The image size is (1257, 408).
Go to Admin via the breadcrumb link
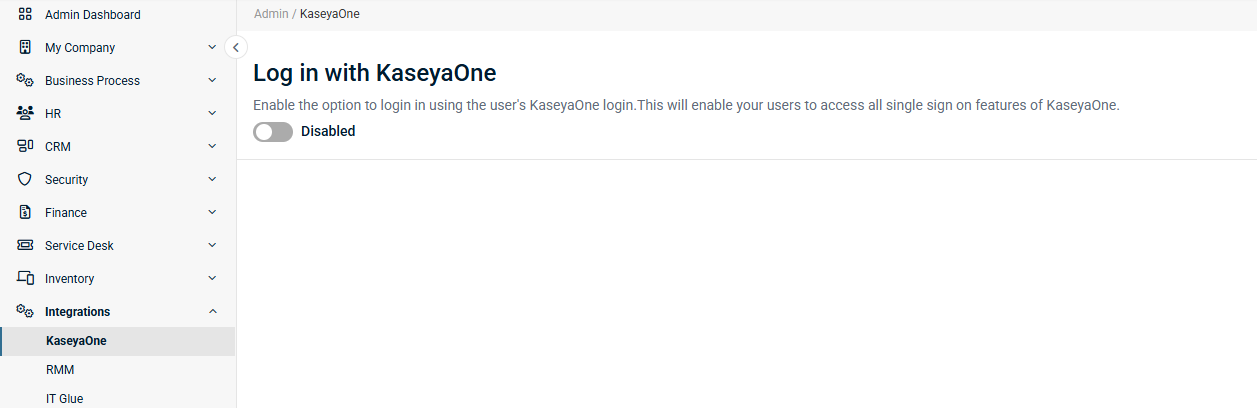[x=271, y=14]
